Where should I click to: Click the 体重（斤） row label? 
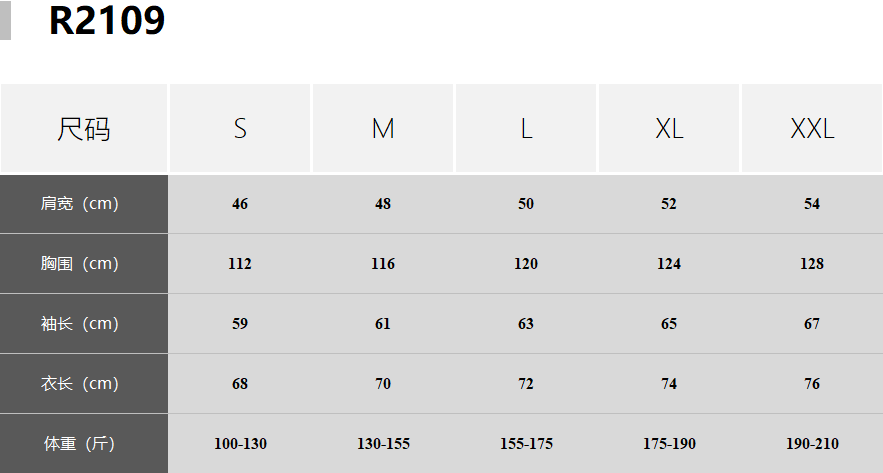click(80, 444)
